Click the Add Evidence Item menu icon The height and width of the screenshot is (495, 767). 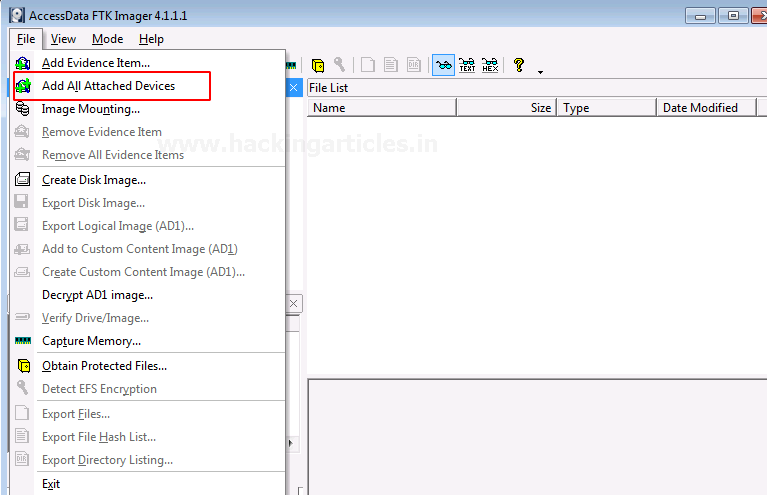click(x=23, y=63)
